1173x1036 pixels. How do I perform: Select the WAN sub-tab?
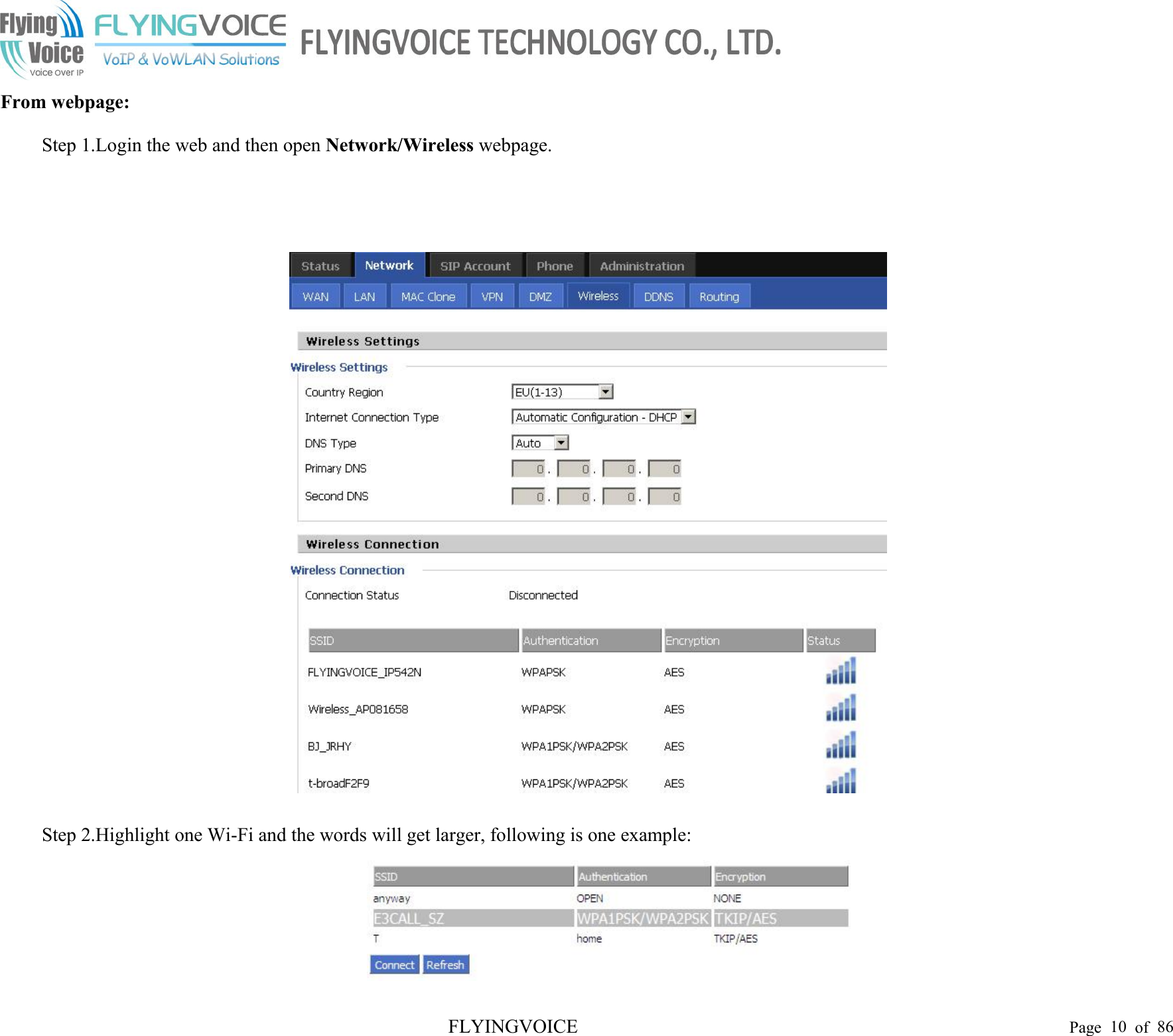(x=316, y=296)
